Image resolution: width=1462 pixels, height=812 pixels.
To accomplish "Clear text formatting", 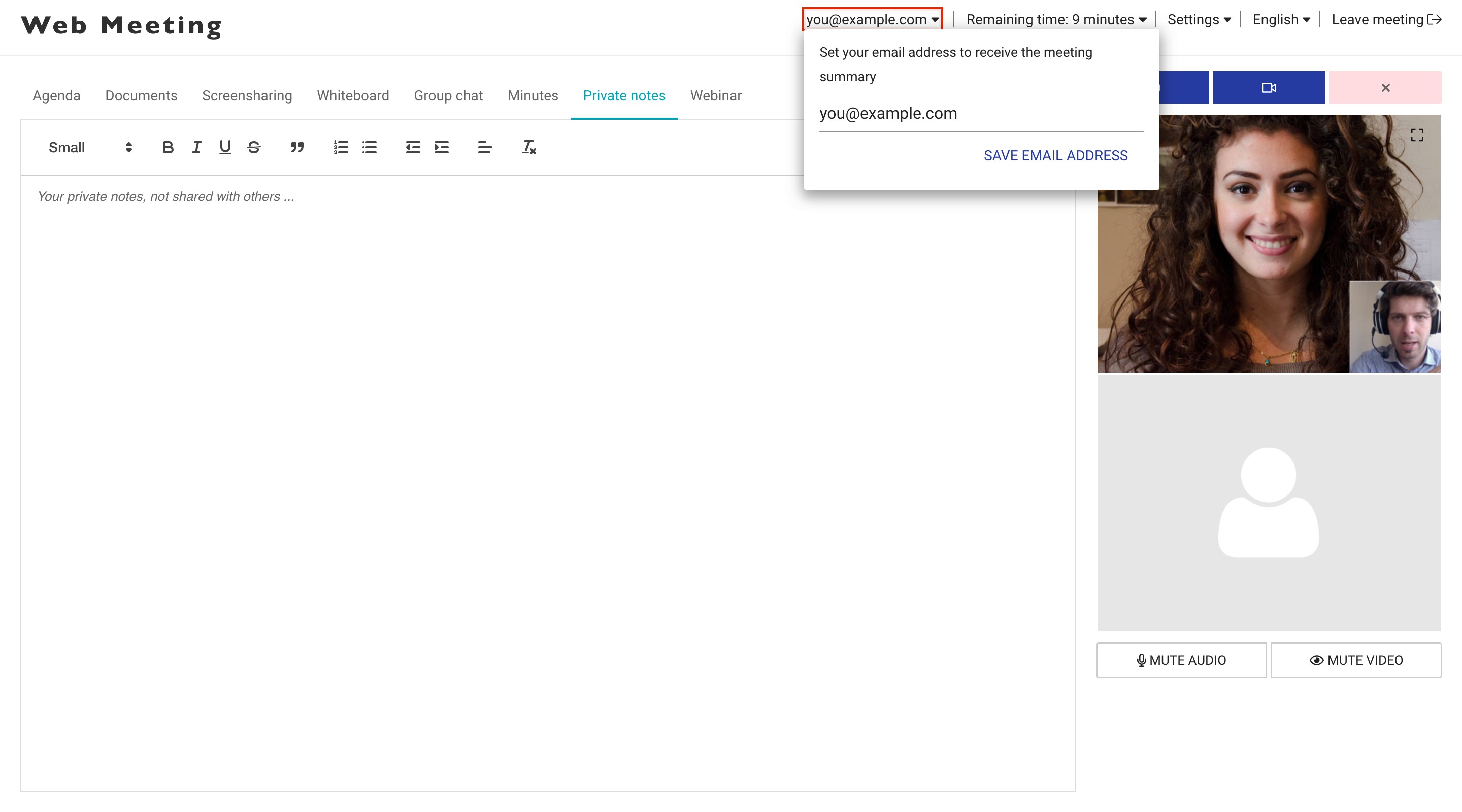I will pos(528,148).
